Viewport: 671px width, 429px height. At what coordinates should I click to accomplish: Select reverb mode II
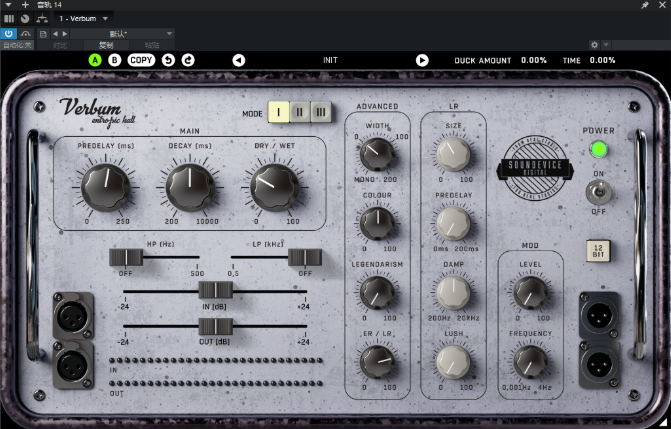point(300,113)
